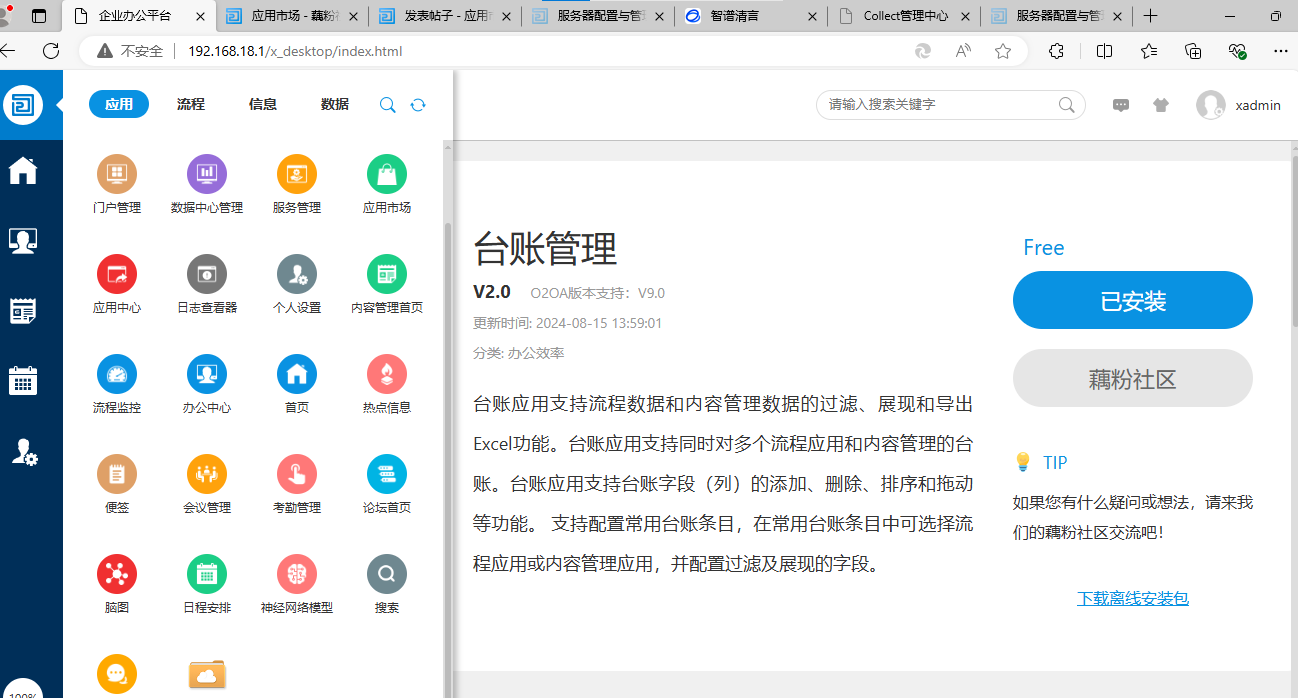Open 会议管理
This screenshot has width=1298, height=698.
tap(207, 484)
